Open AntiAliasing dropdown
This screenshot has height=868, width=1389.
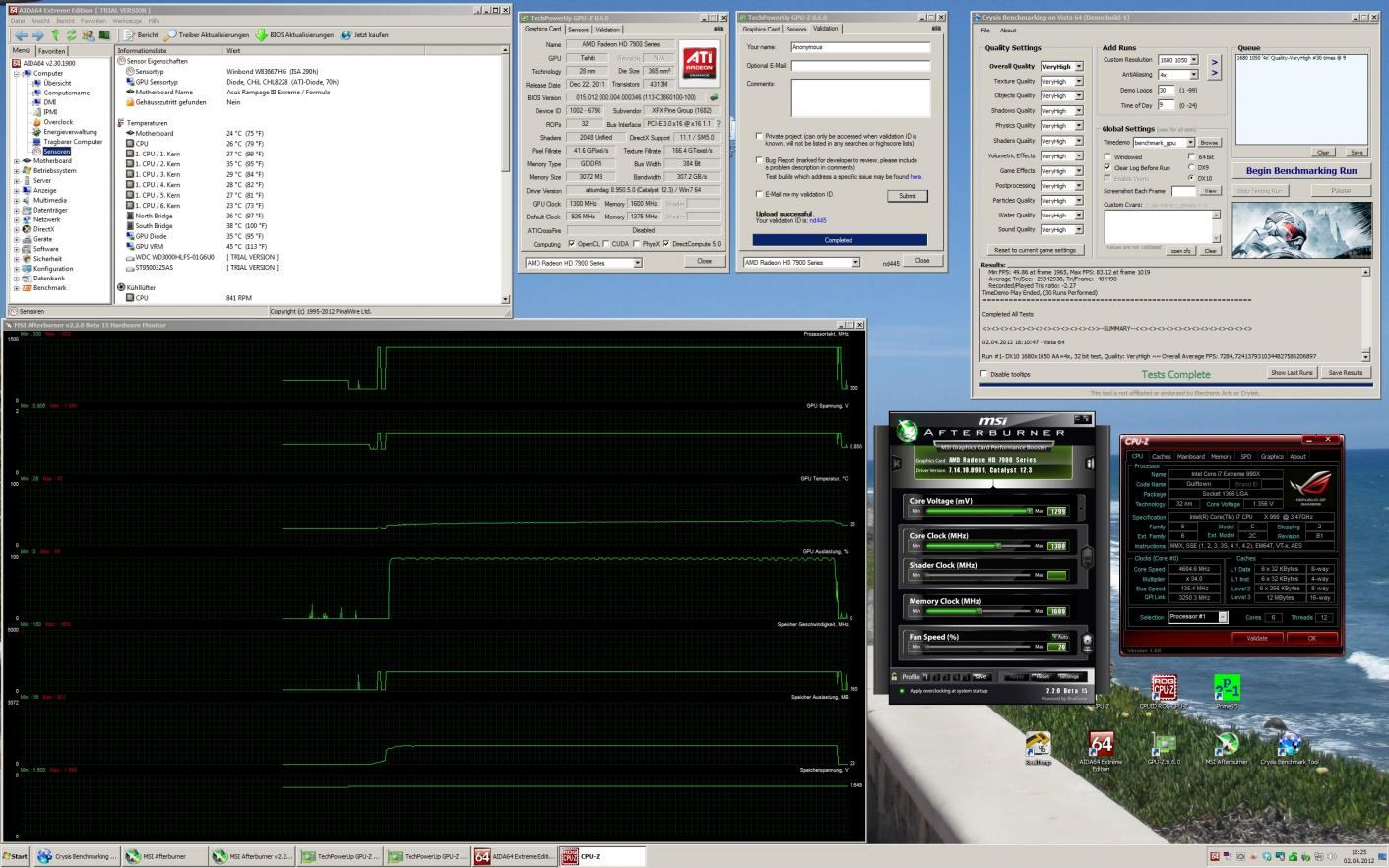click(x=1193, y=75)
